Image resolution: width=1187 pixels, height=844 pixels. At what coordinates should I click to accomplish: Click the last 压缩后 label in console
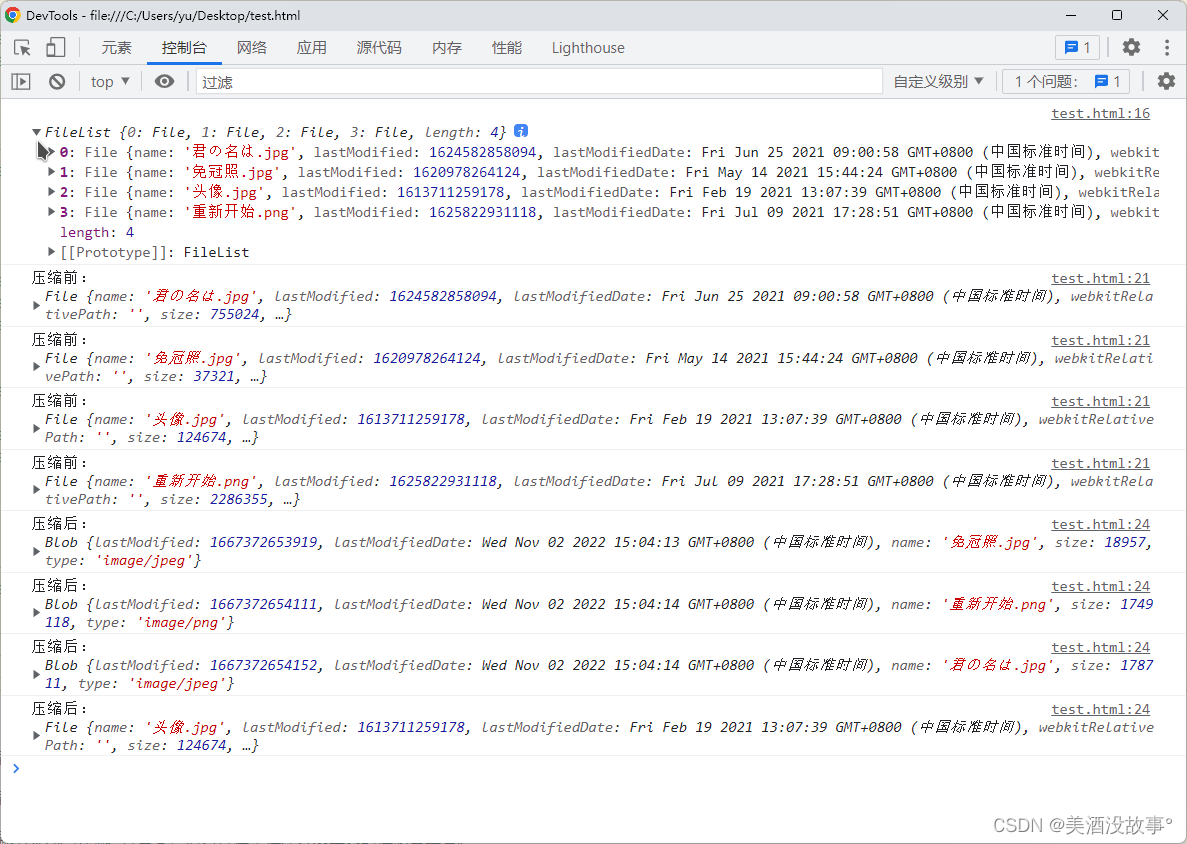pos(60,709)
